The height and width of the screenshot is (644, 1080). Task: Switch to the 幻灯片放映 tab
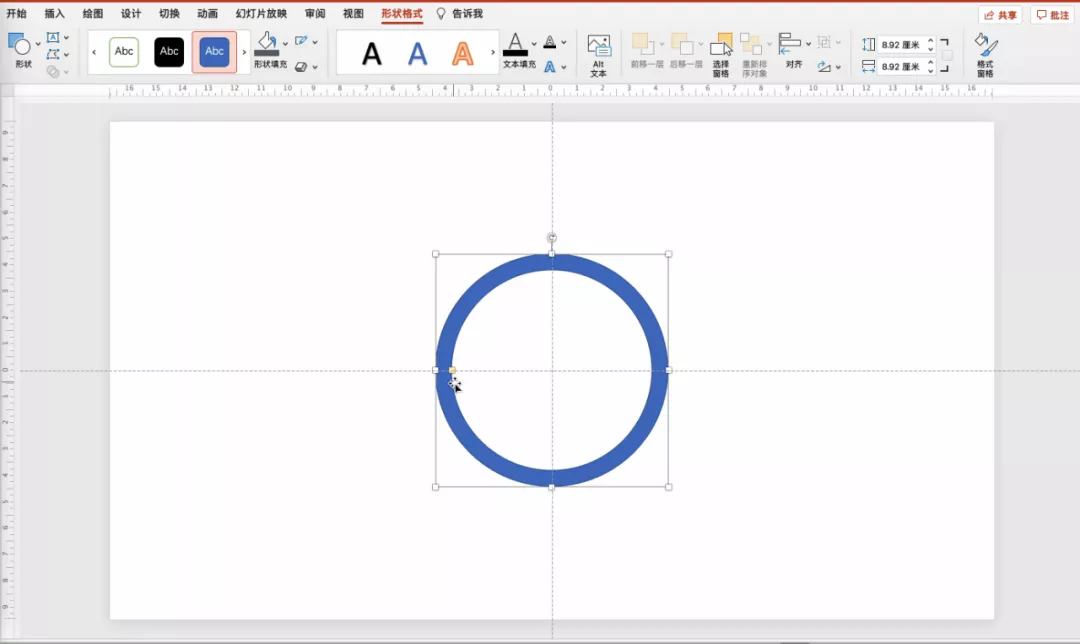[x=261, y=14]
